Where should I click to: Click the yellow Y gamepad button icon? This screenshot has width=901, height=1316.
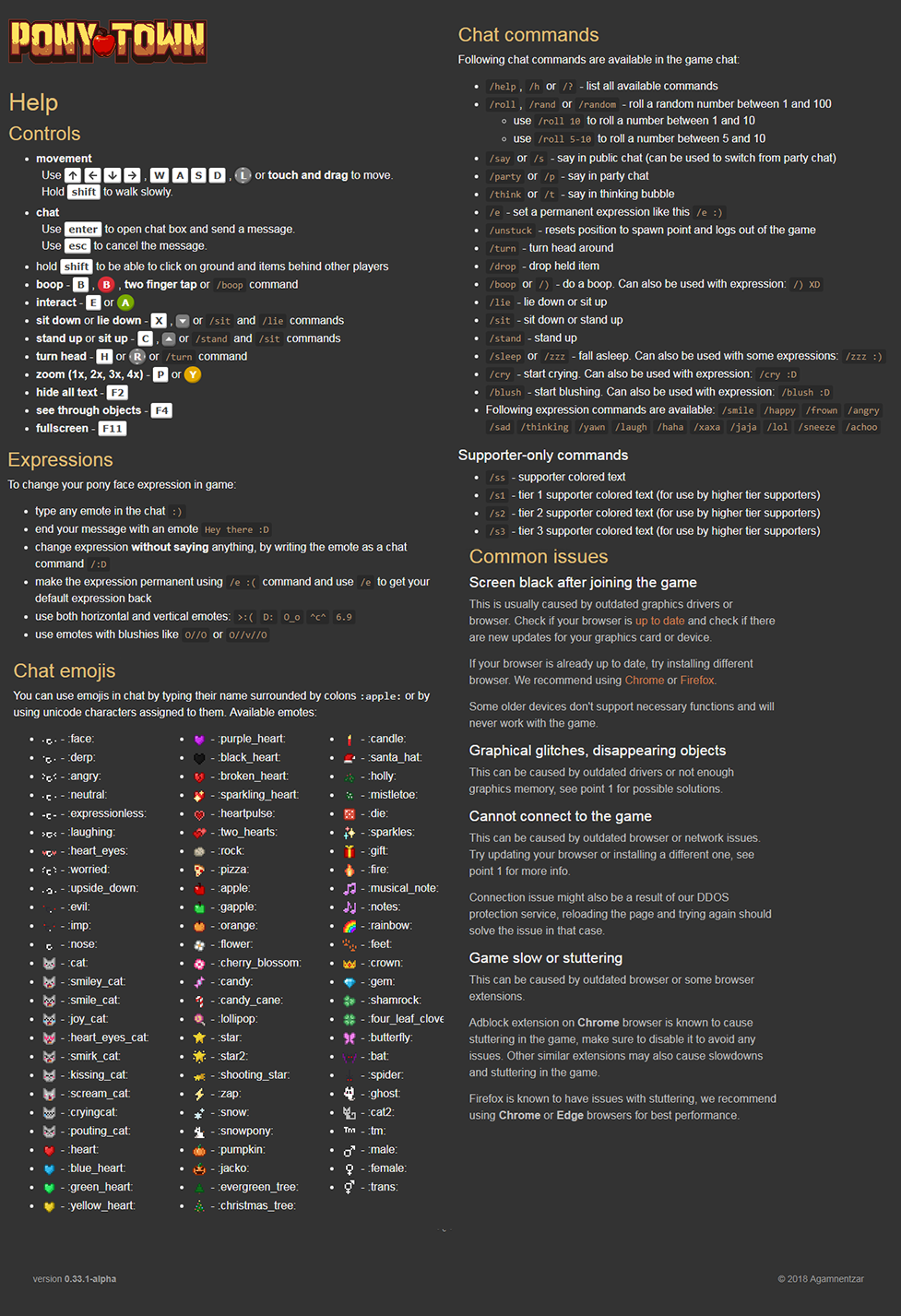(x=193, y=374)
